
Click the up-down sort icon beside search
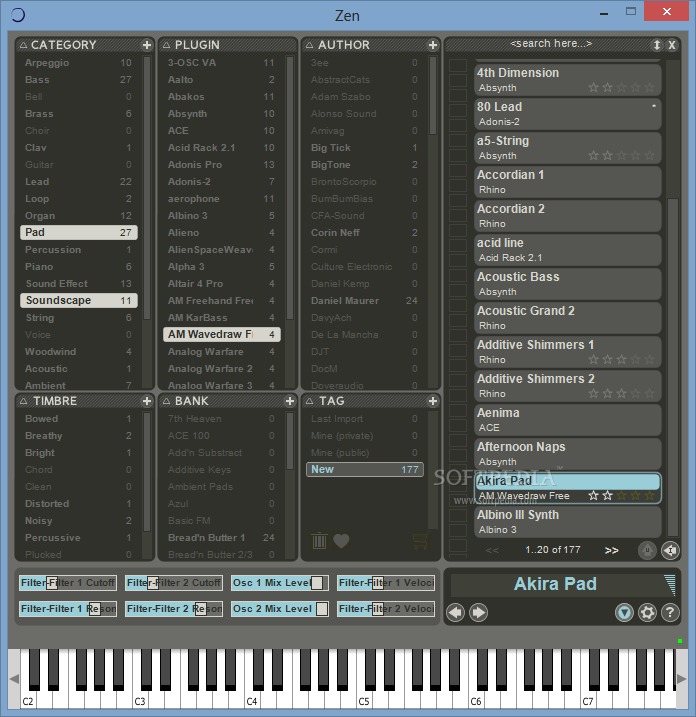tap(657, 45)
